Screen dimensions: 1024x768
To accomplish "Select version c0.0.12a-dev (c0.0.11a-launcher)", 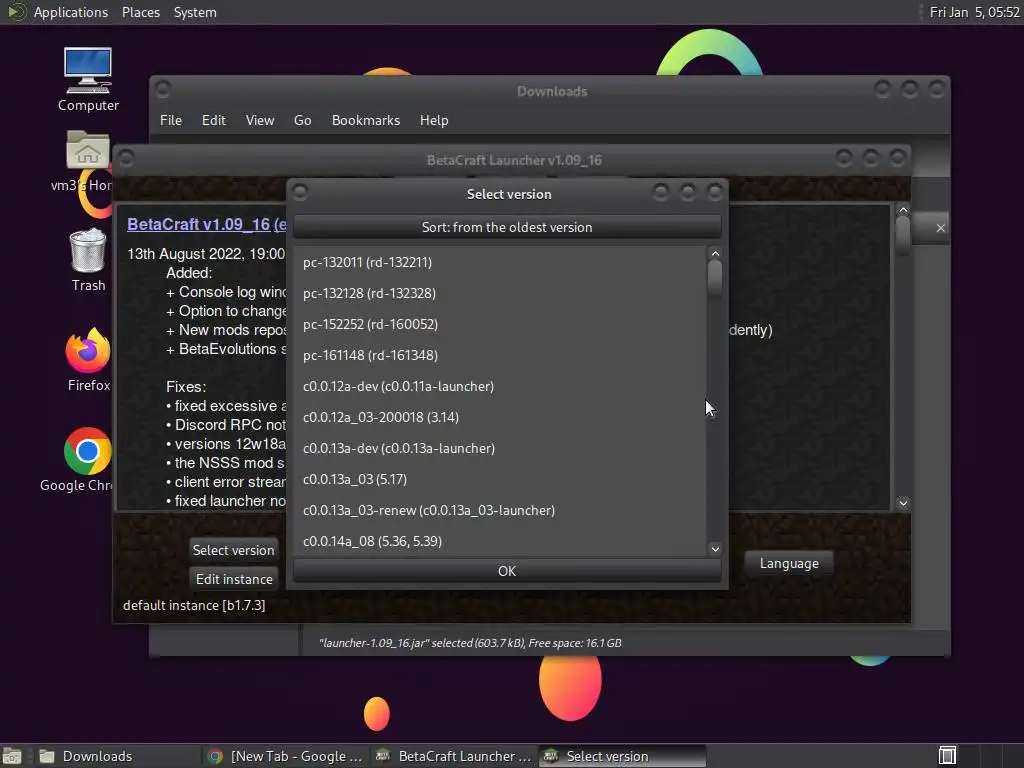I will click(x=500, y=387).
